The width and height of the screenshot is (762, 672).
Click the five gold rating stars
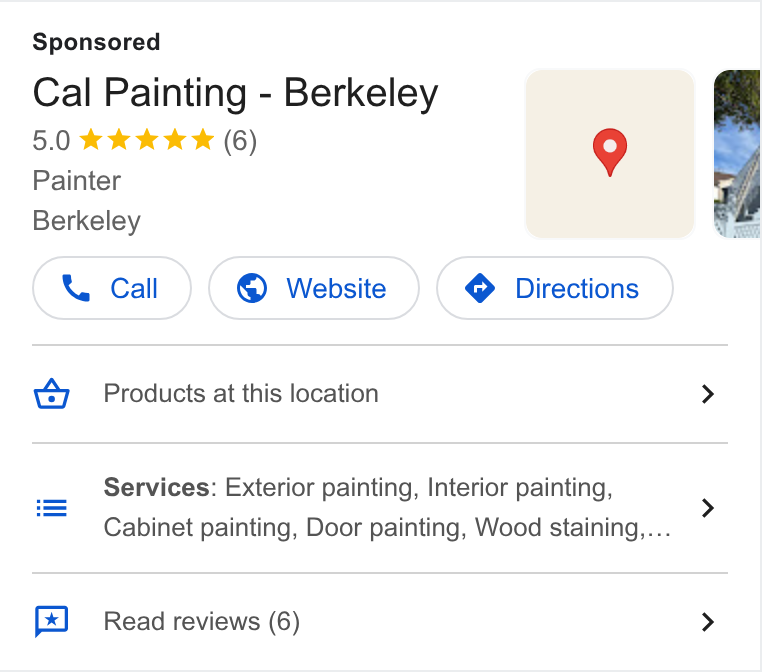[146, 140]
